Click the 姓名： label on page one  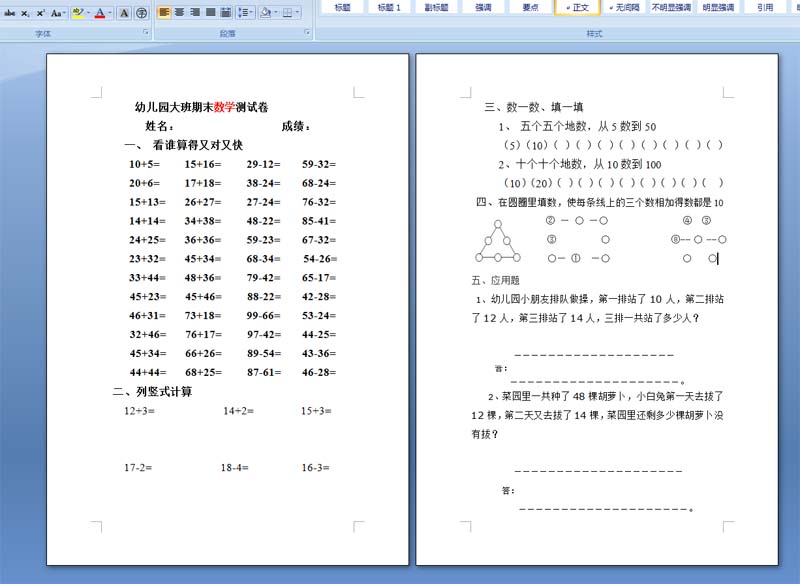pyautogui.click(x=159, y=126)
